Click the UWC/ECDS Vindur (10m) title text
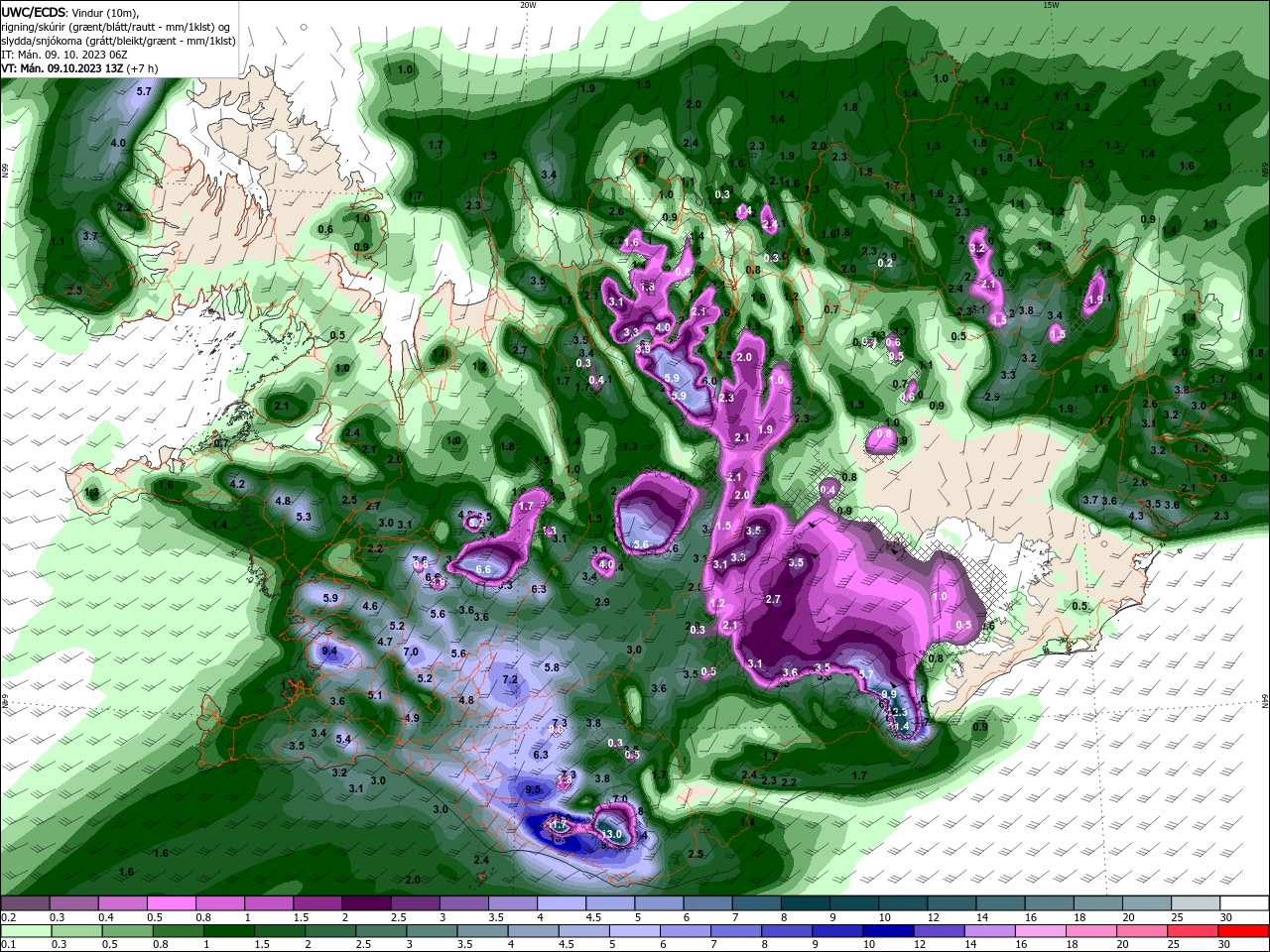Image resolution: width=1270 pixels, height=952 pixels. click(70, 12)
